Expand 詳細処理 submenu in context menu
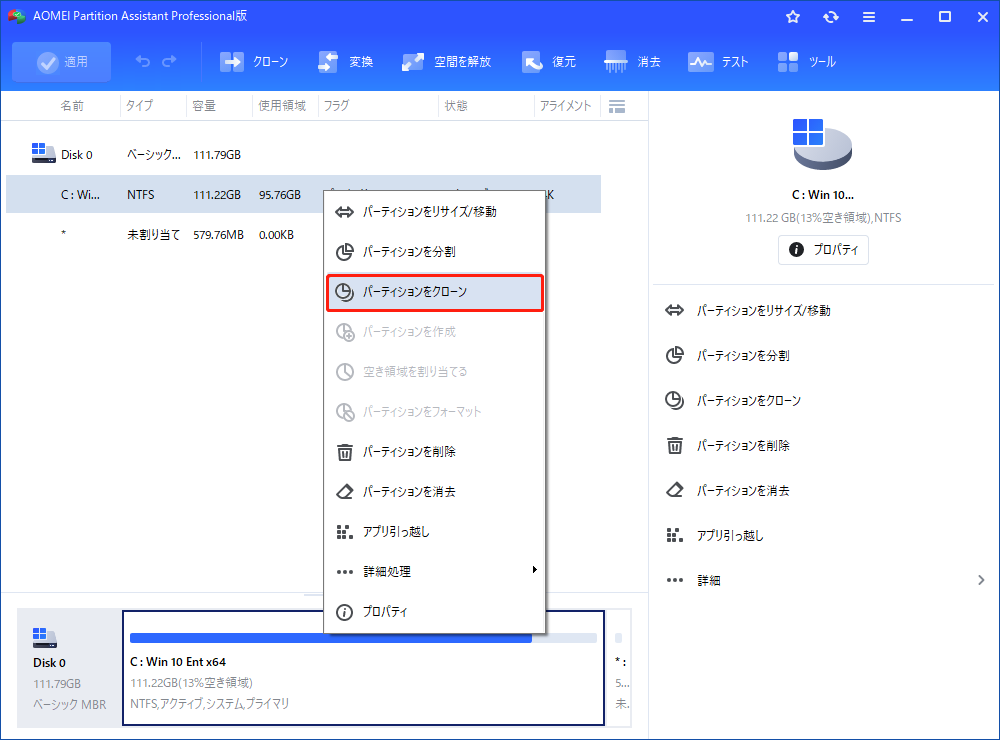Viewport: 1000px width, 740px height. (x=435, y=572)
